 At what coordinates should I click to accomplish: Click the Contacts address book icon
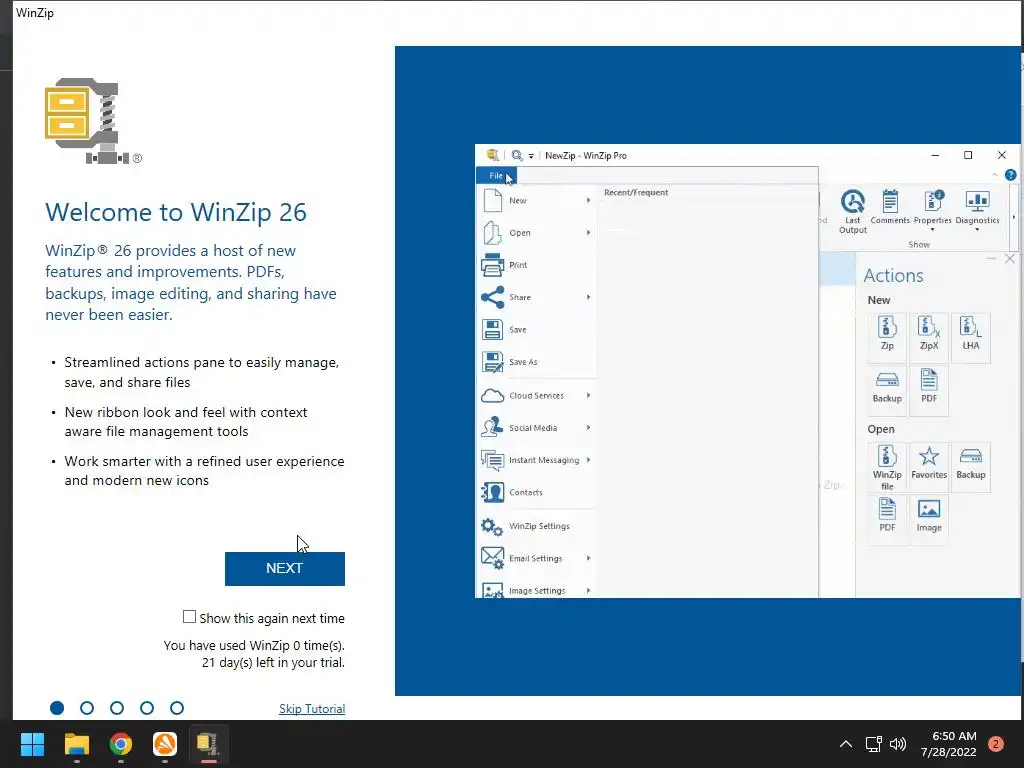[492, 492]
